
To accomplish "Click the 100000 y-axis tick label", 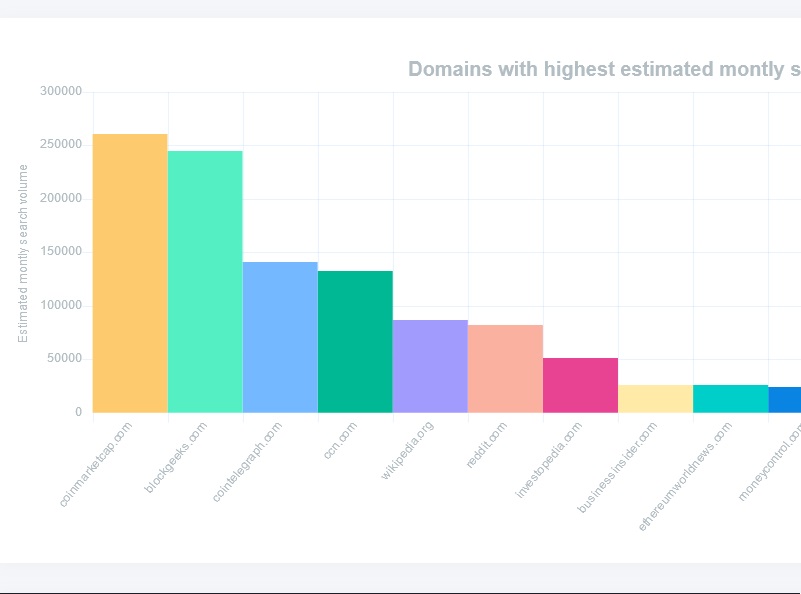I will 61,305.
